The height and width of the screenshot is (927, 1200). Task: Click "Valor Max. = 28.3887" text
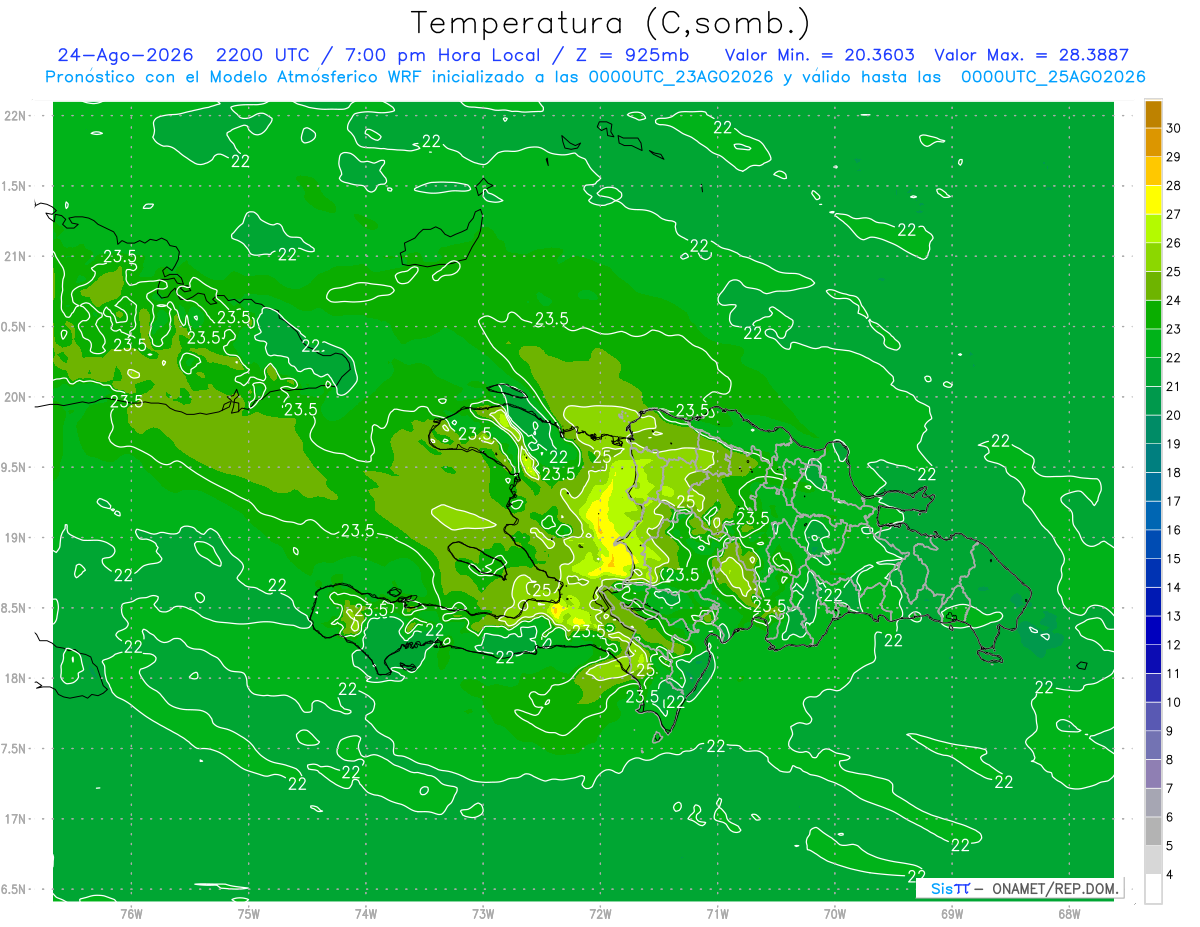coord(1031,55)
